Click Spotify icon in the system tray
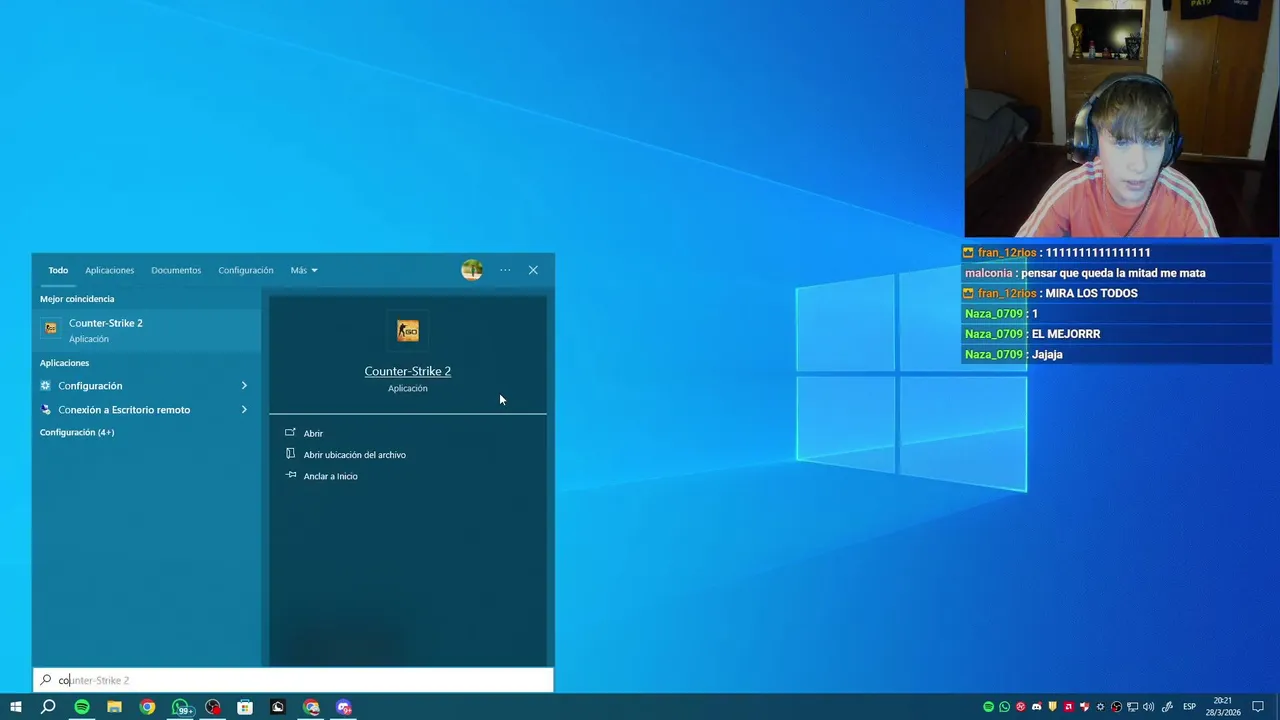 [x=988, y=707]
